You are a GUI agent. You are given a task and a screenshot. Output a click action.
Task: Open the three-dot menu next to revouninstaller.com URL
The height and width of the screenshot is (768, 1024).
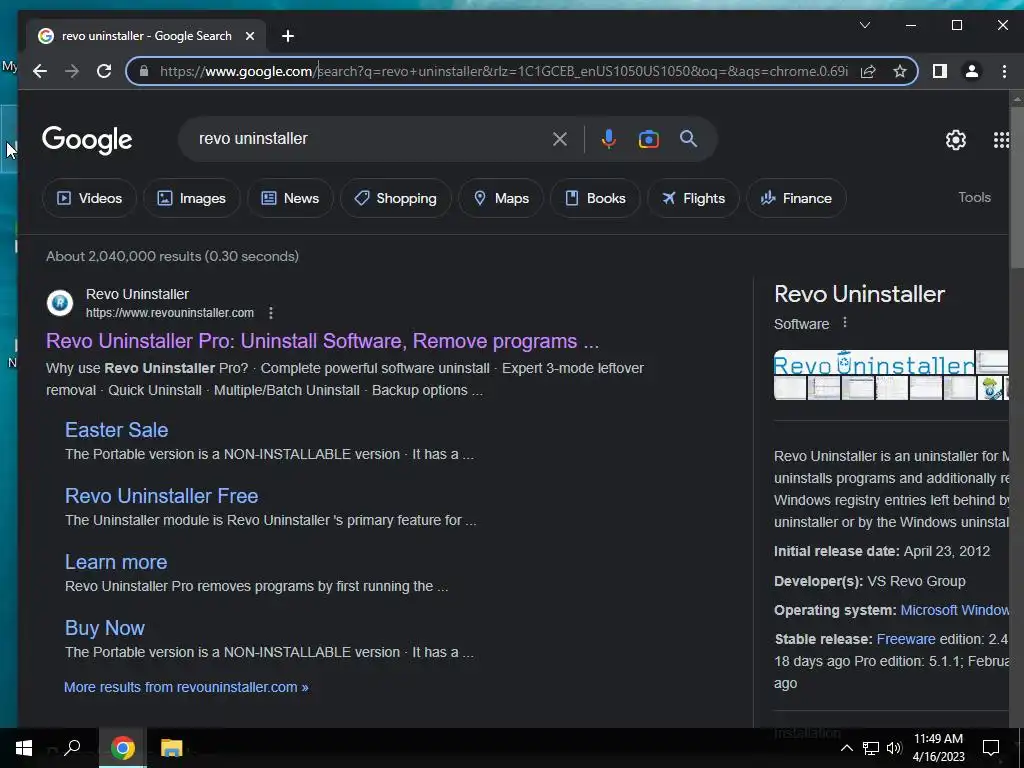[x=270, y=313]
